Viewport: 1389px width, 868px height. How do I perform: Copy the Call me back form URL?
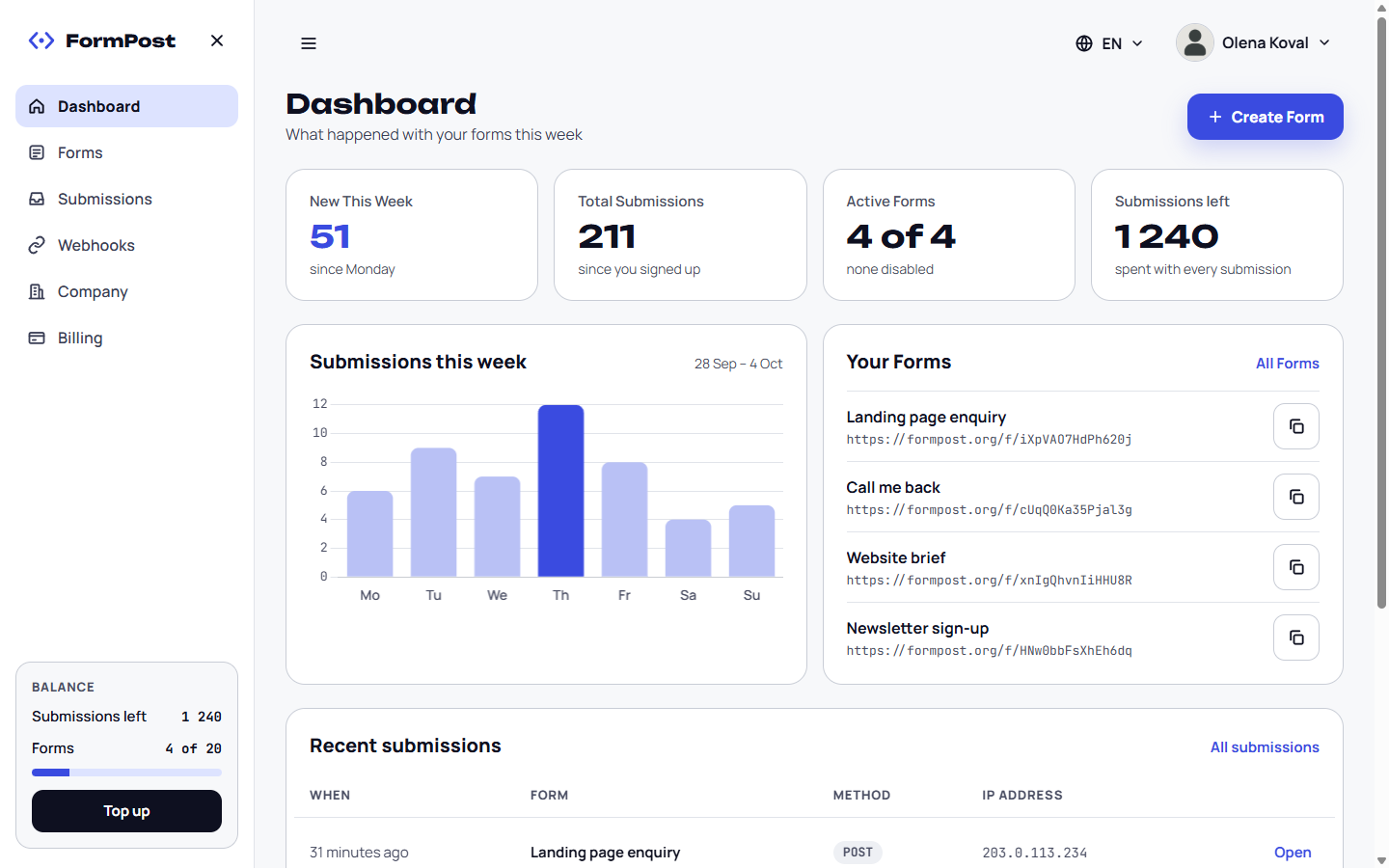(x=1296, y=497)
